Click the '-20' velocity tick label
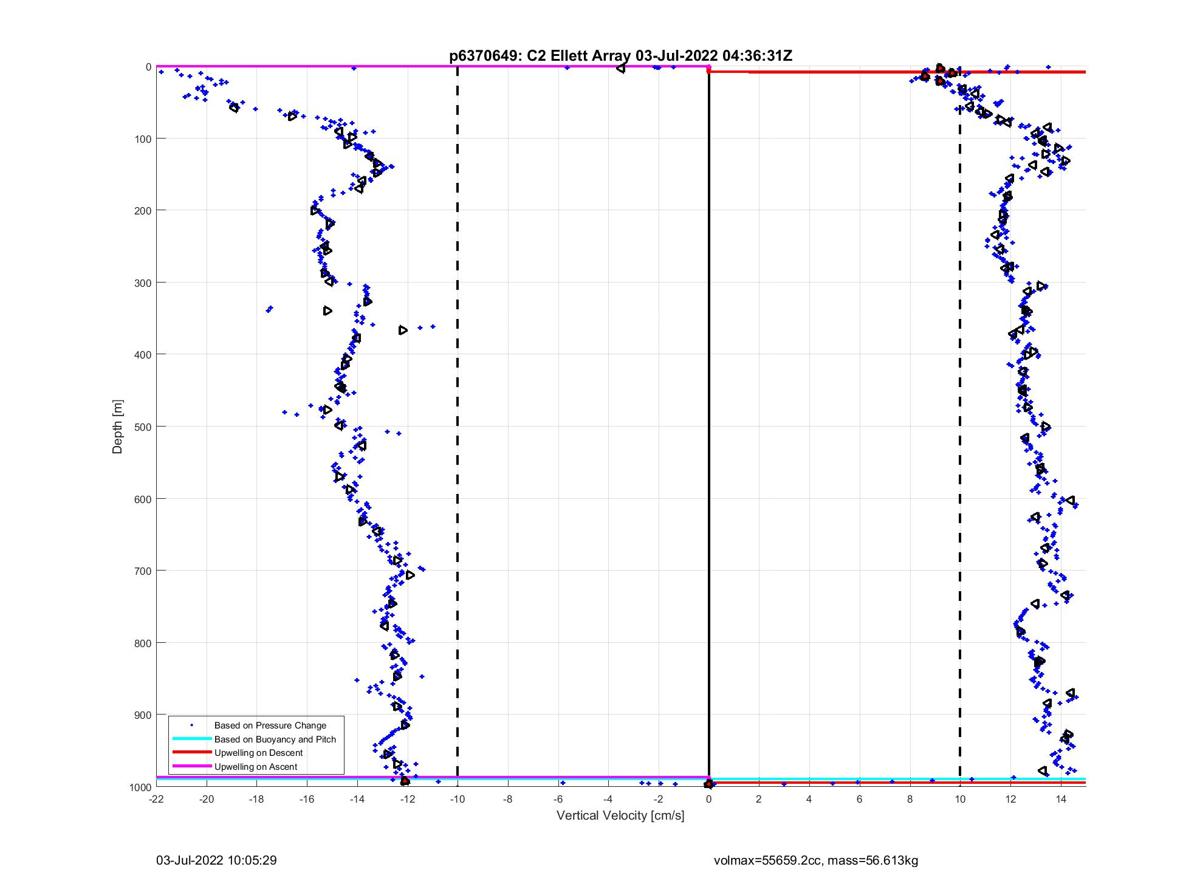Screen dimensions: 1200x885 pyautogui.click(x=207, y=799)
